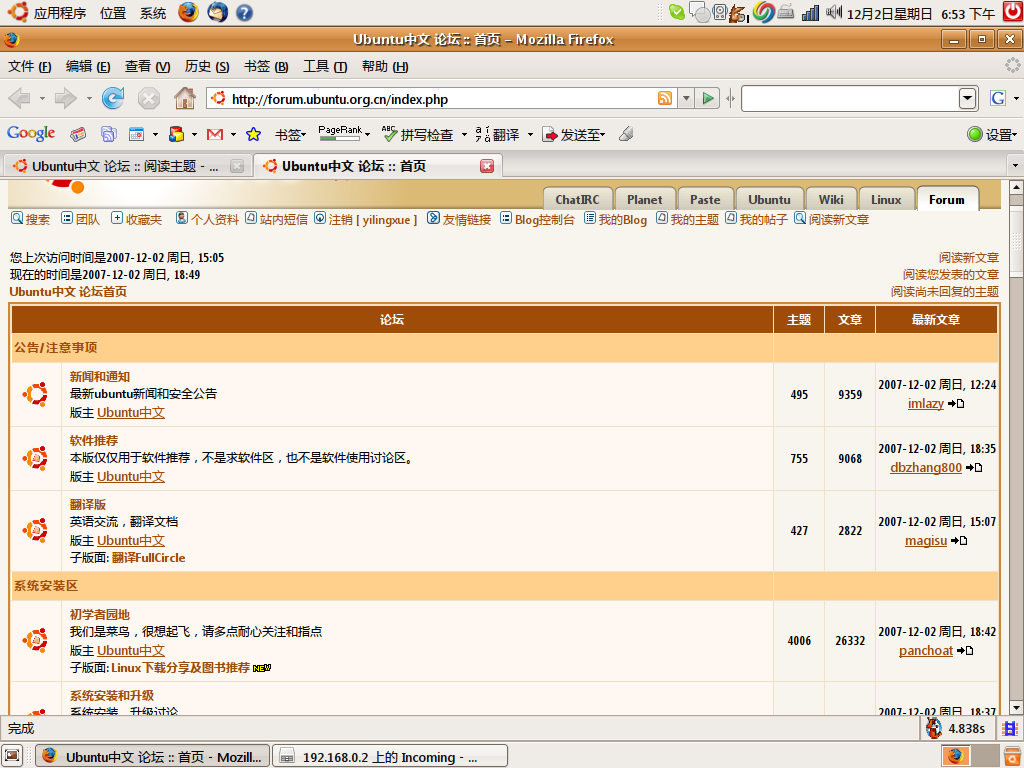This screenshot has width=1024, height=768.
Task: Click the RSS feed icon in the address bar
Action: click(665, 99)
